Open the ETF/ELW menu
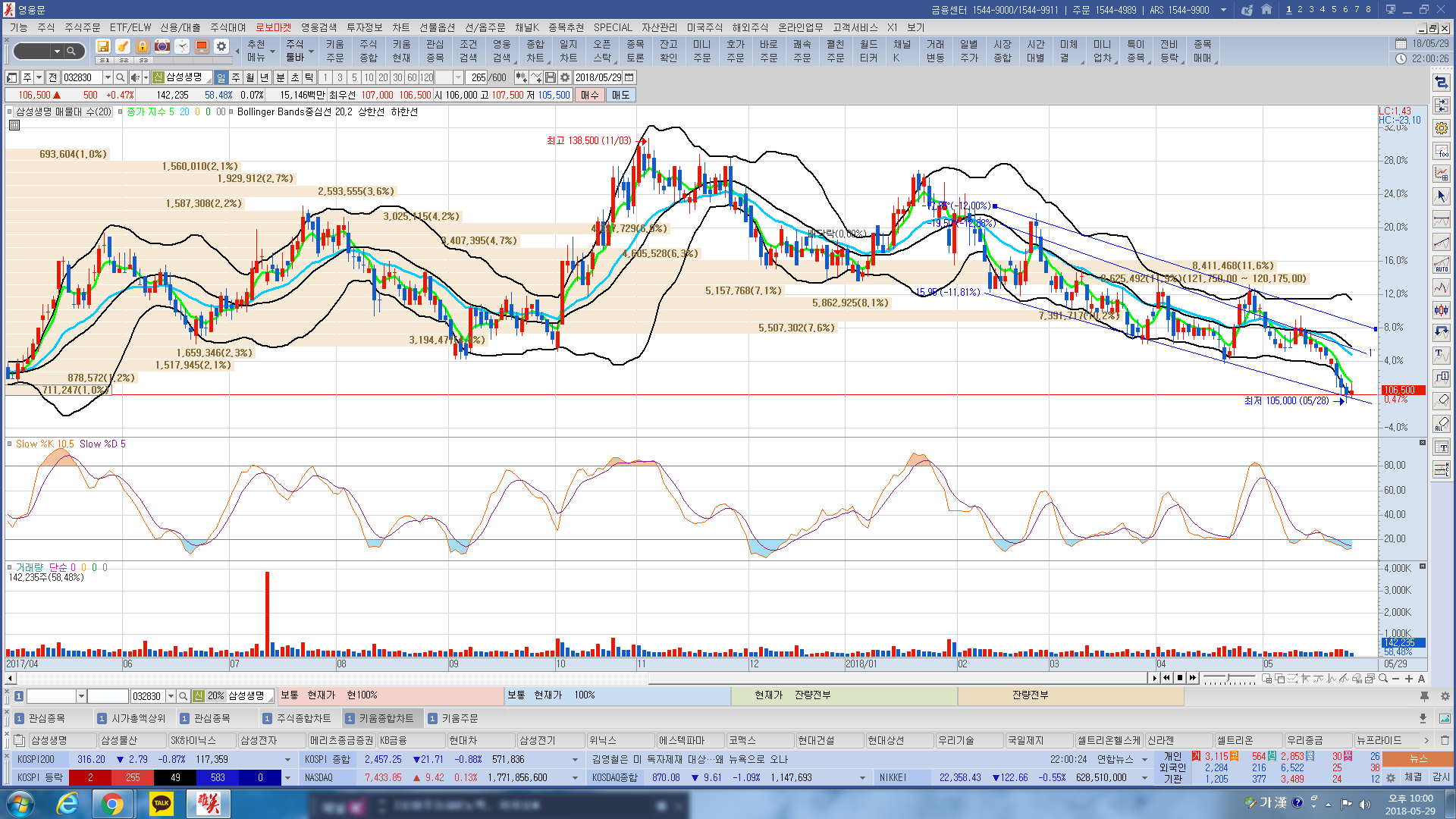The width and height of the screenshot is (1456, 819). (x=130, y=27)
